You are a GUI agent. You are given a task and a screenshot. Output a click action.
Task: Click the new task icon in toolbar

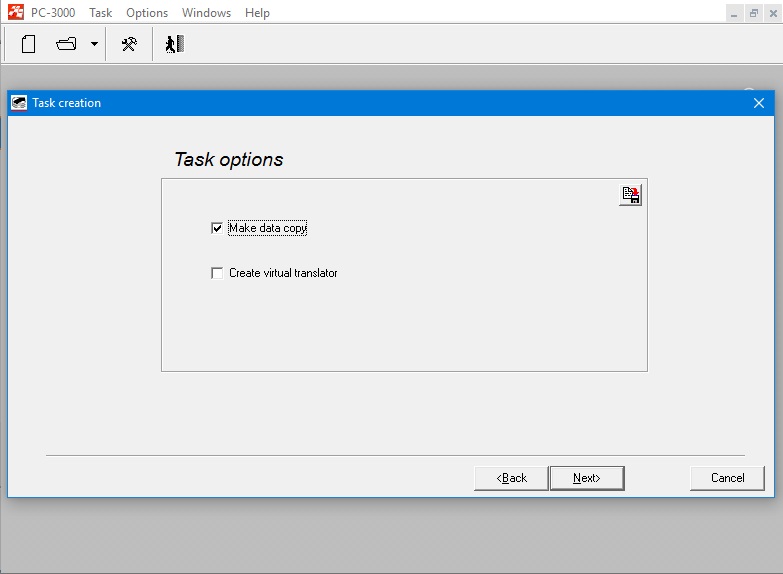(29, 44)
